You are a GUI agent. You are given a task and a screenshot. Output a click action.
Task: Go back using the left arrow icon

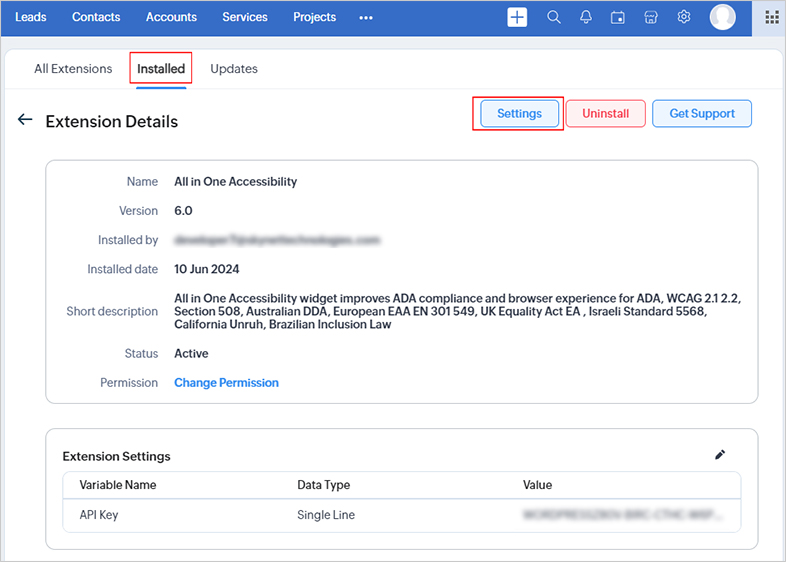click(25, 119)
